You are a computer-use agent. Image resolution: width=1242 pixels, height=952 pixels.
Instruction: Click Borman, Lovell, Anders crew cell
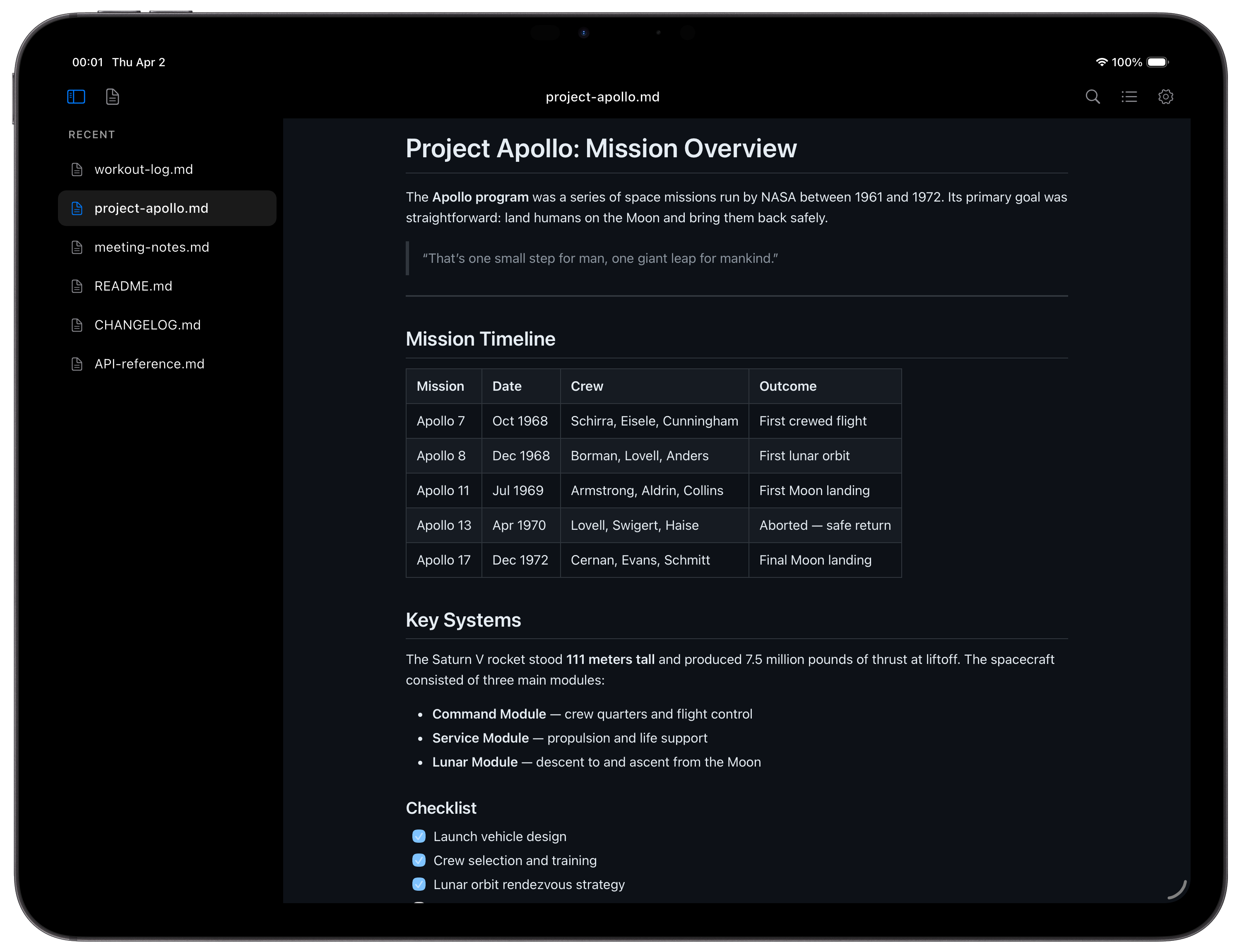(654, 456)
